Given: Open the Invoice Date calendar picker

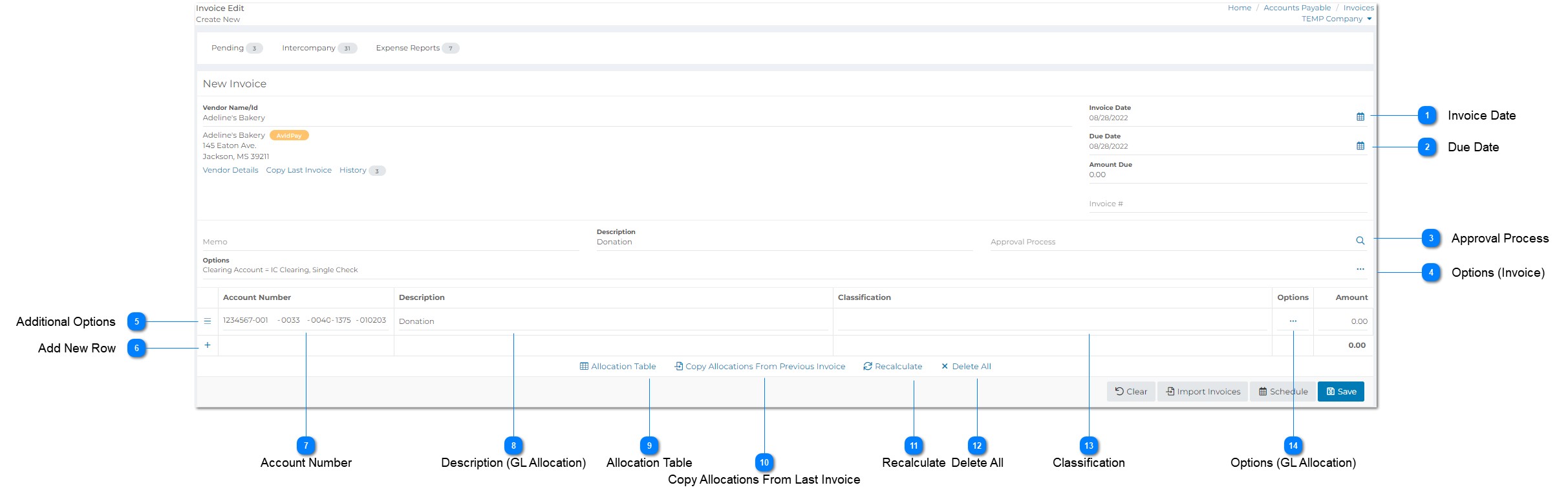Looking at the screenshot, I should click(x=1360, y=117).
